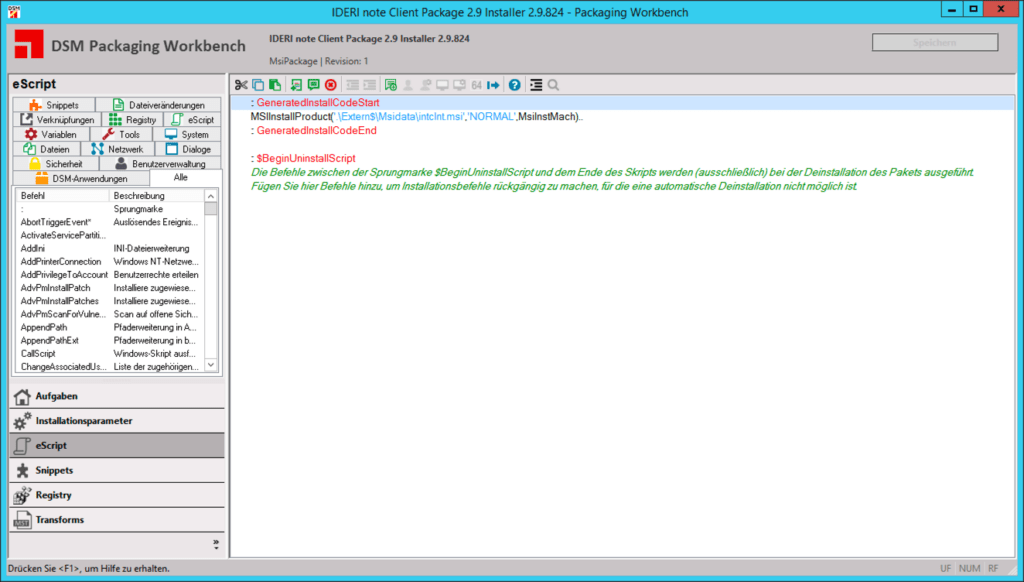This screenshot has width=1024, height=582.
Task: Click the black indented-lines toolbar icon
Action: click(x=536, y=85)
